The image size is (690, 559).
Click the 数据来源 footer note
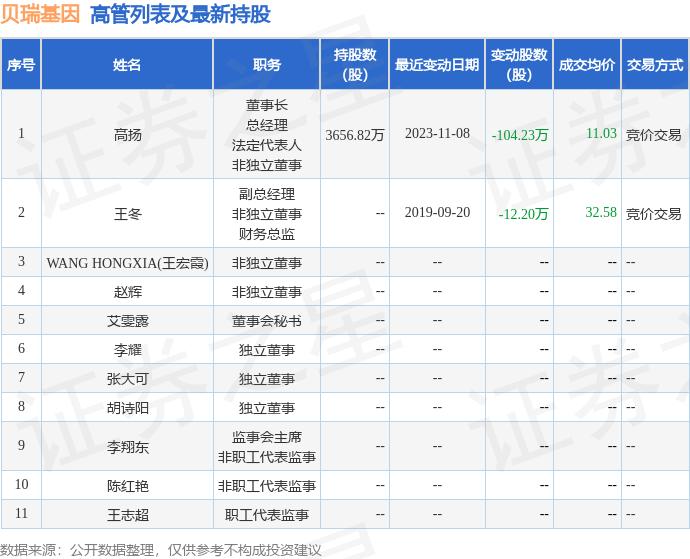161,550
